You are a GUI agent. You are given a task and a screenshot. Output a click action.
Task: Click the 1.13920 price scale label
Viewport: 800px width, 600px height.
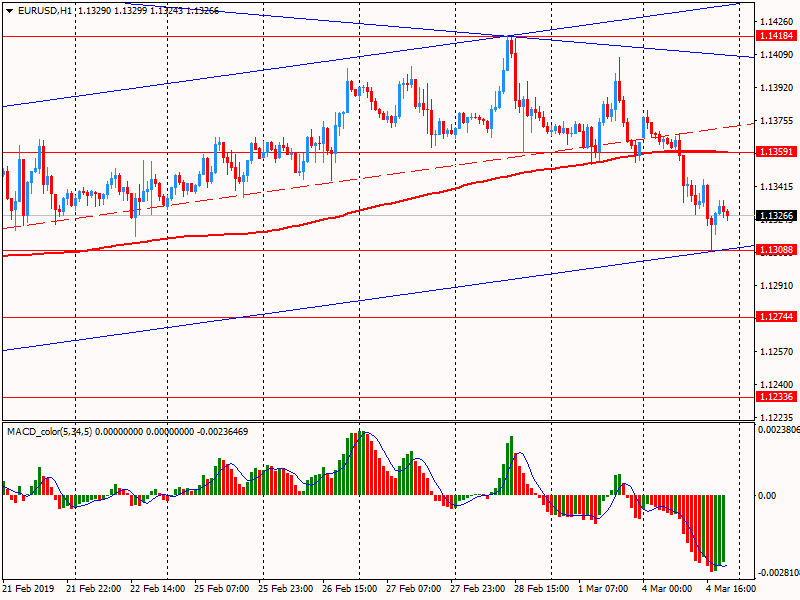pyautogui.click(x=776, y=87)
